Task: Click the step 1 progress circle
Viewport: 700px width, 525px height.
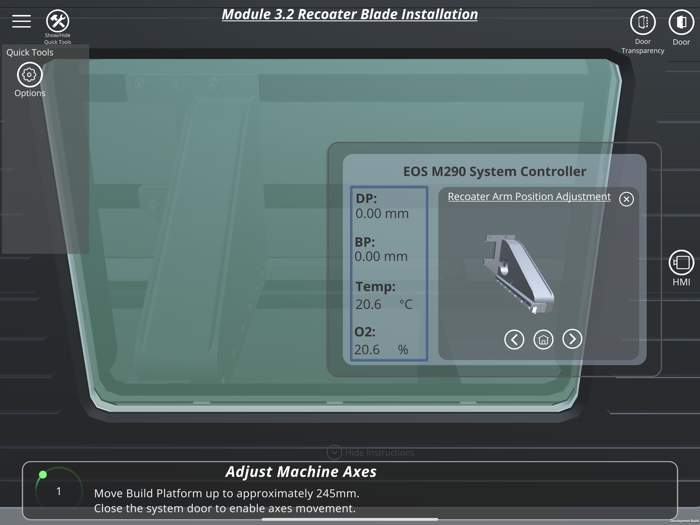Action: 58,491
